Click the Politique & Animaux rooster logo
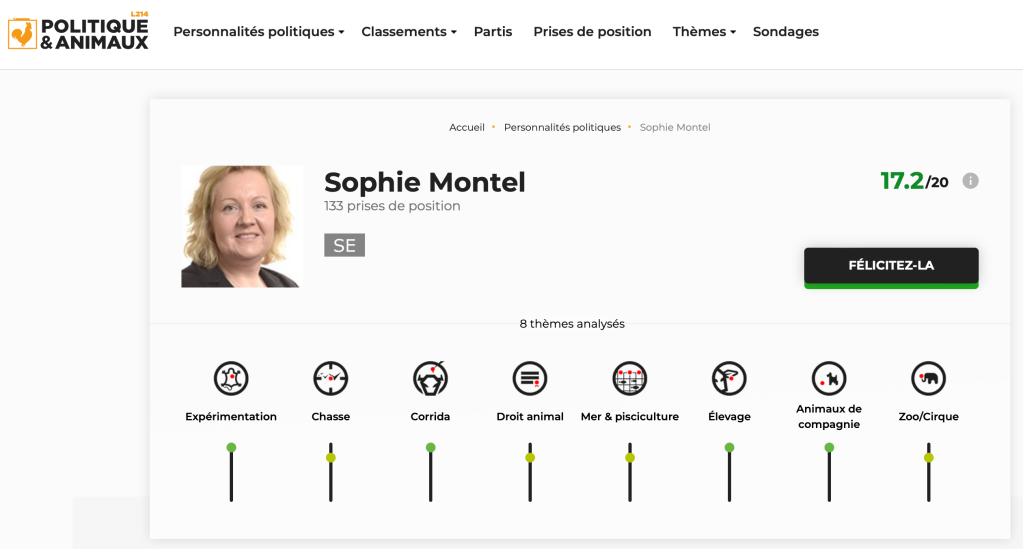The width and height of the screenshot is (1023, 549). (x=78, y=33)
